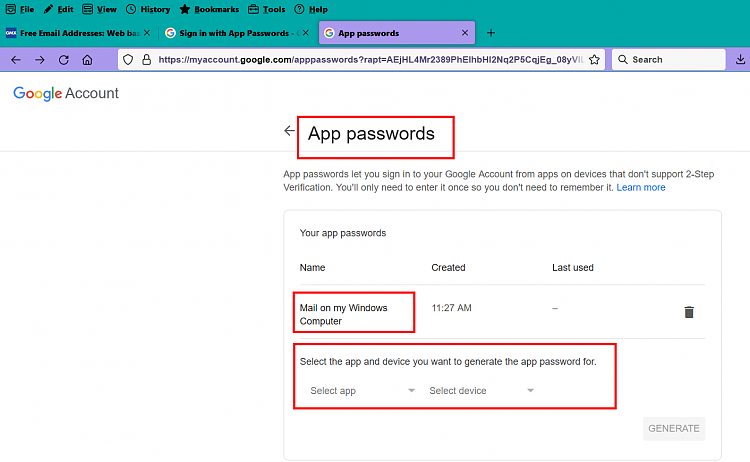Open the File menu
750x462 pixels.
(20, 9)
